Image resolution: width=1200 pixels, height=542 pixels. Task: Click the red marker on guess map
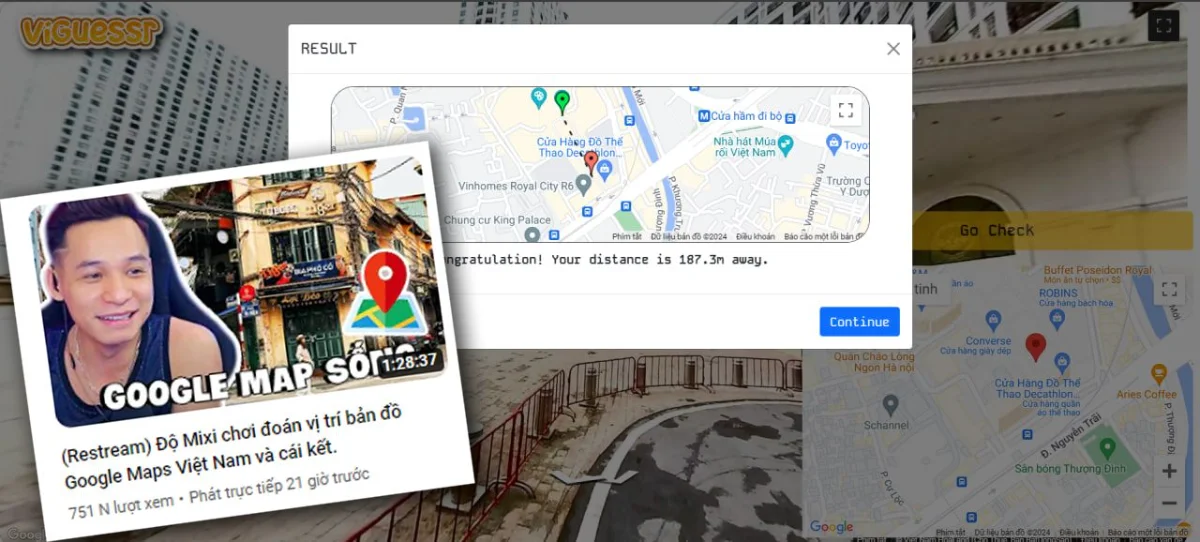(1036, 347)
